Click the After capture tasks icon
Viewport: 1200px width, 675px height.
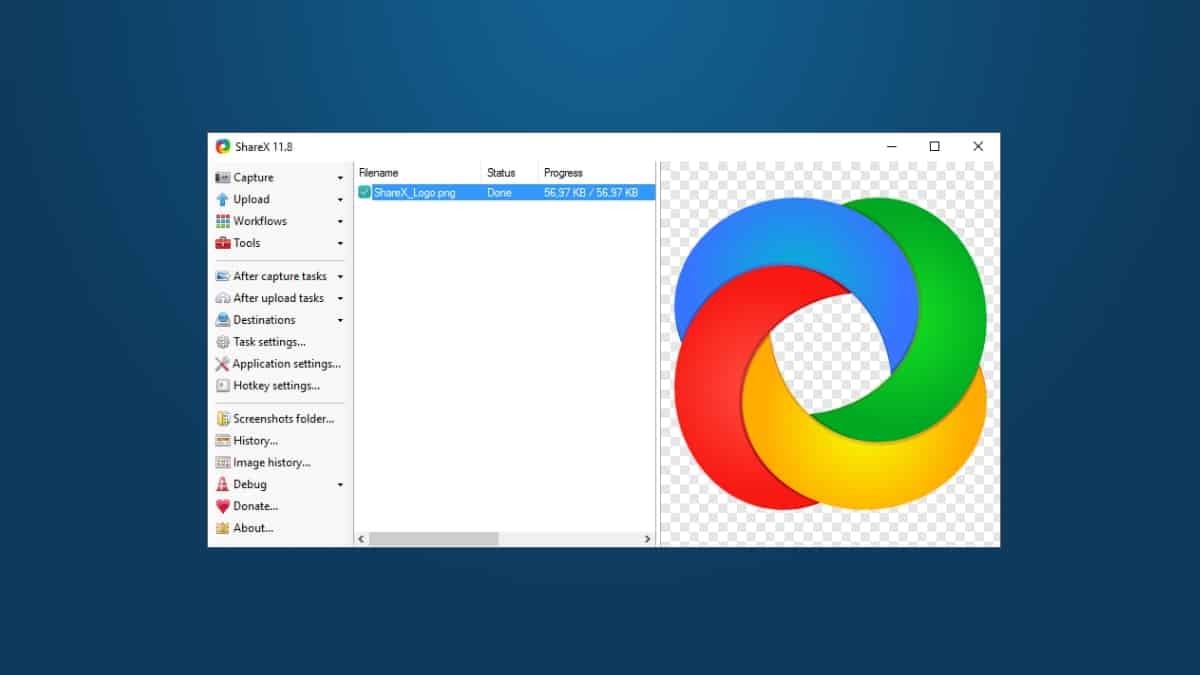pos(223,276)
